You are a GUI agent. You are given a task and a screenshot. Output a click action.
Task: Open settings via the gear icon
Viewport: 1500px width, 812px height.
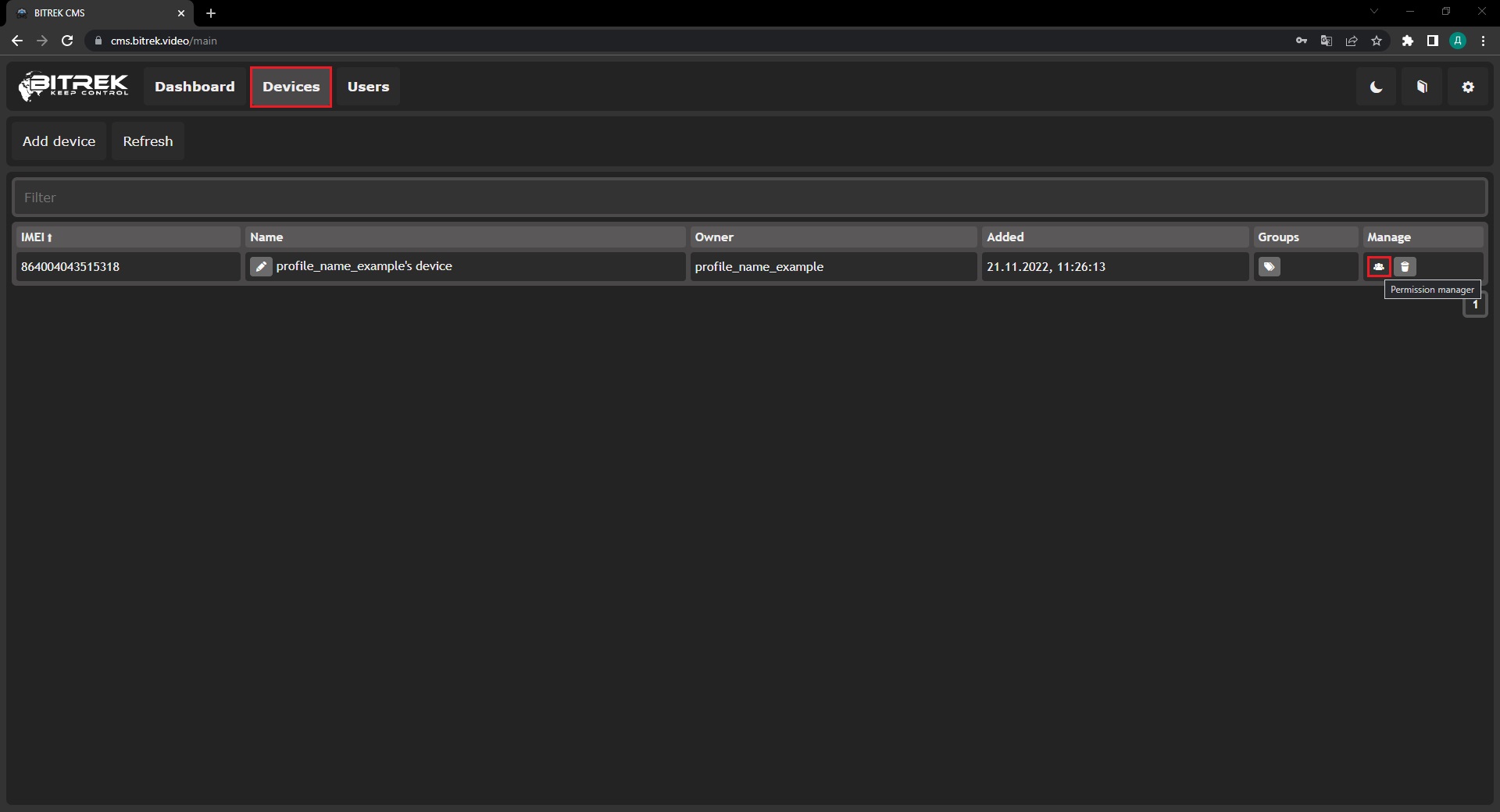point(1468,87)
